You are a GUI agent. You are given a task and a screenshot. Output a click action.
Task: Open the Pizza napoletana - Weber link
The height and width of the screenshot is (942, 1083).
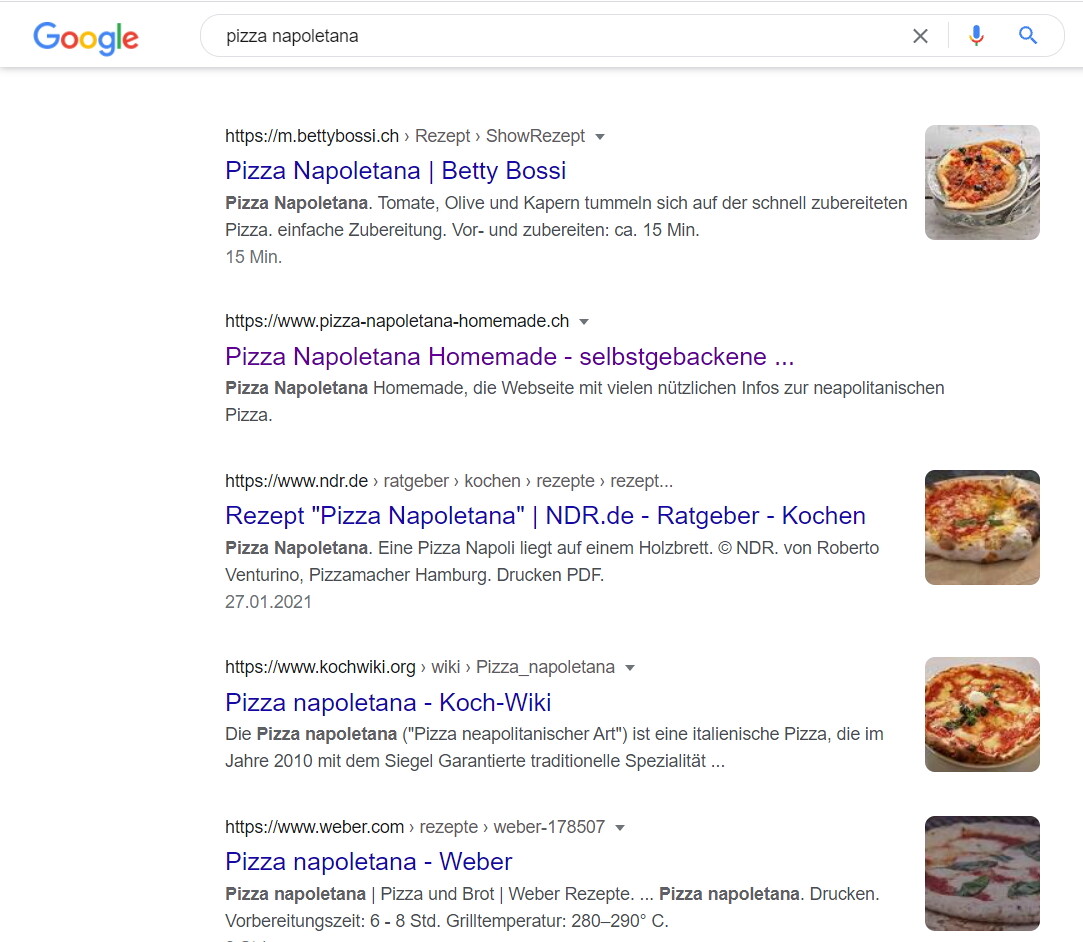click(368, 862)
